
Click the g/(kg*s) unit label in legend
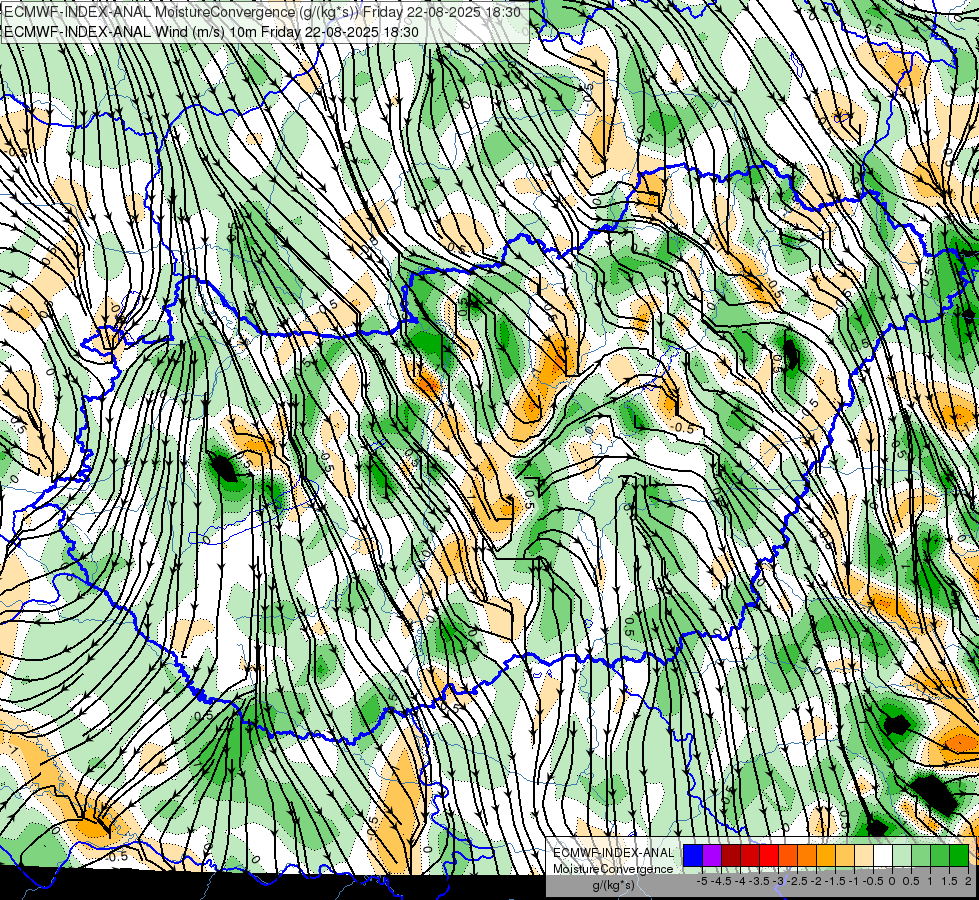pyautogui.click(x=613, y=885)
